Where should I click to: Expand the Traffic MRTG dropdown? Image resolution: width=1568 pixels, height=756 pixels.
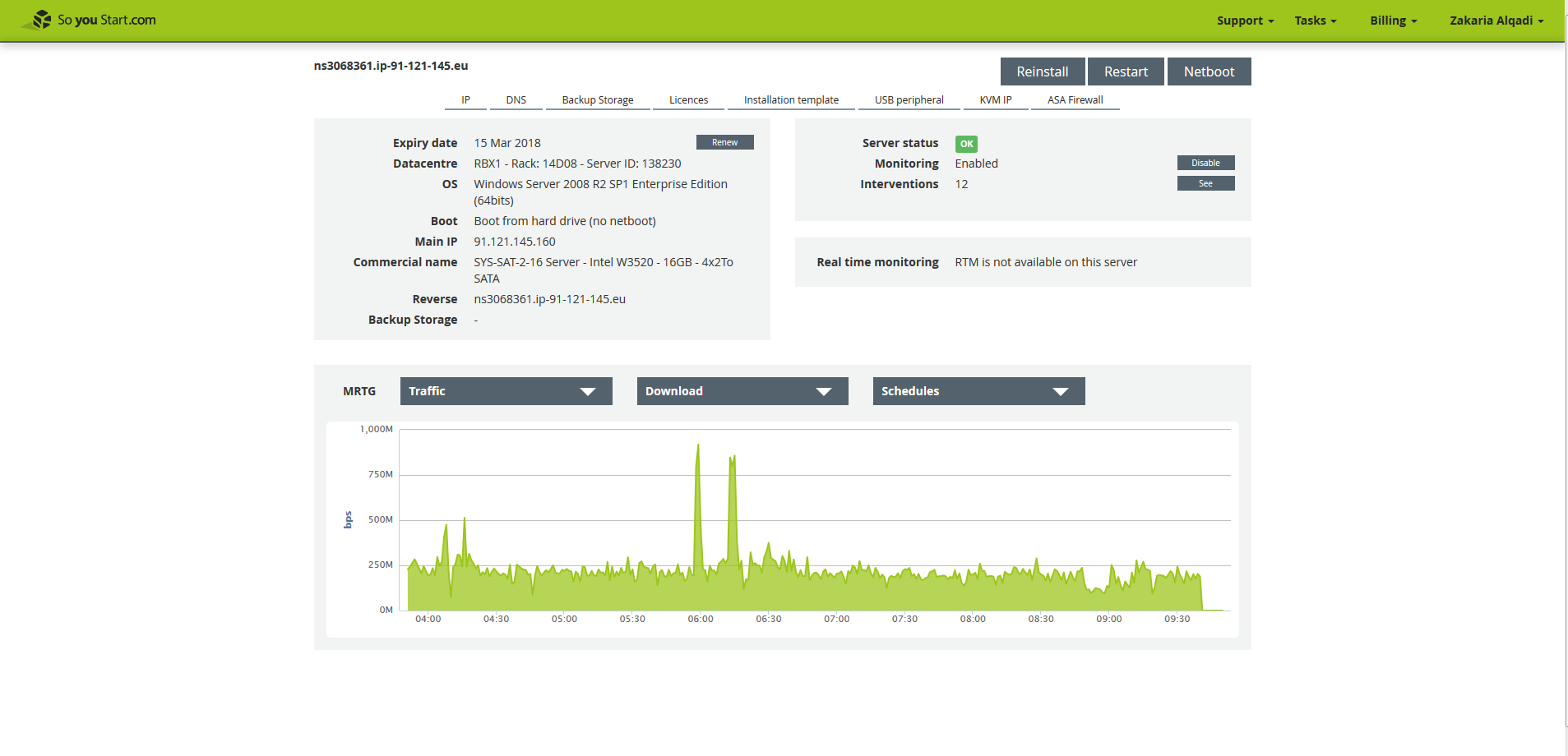point(506,391)
